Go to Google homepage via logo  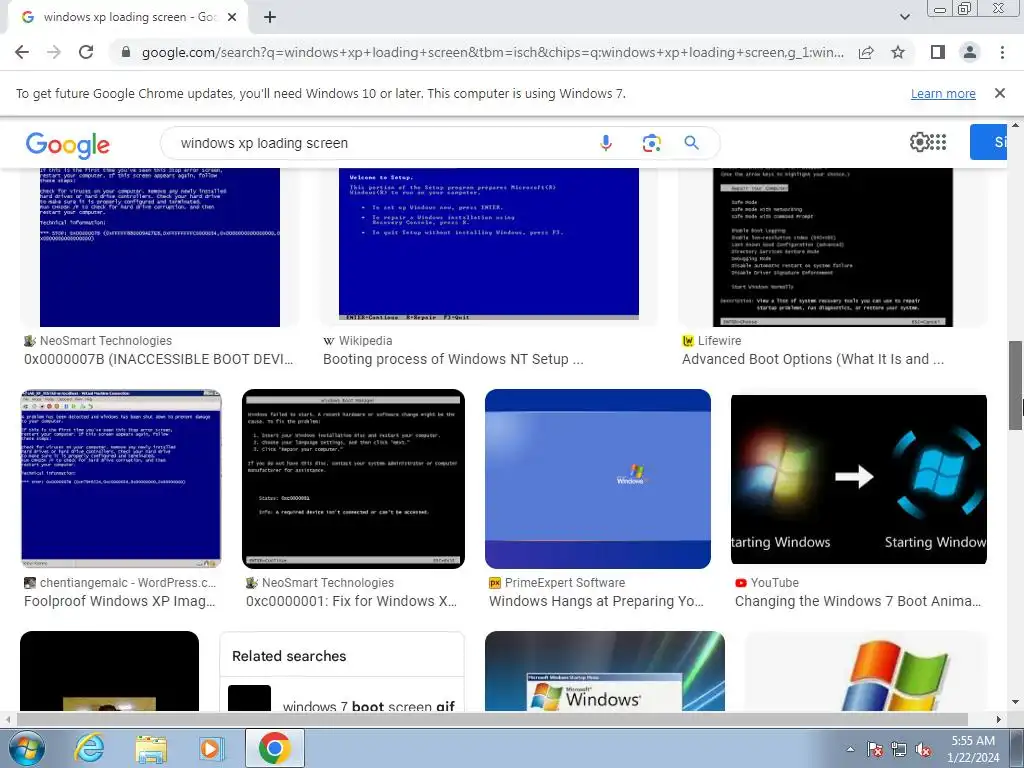click(x=68, y=145)
